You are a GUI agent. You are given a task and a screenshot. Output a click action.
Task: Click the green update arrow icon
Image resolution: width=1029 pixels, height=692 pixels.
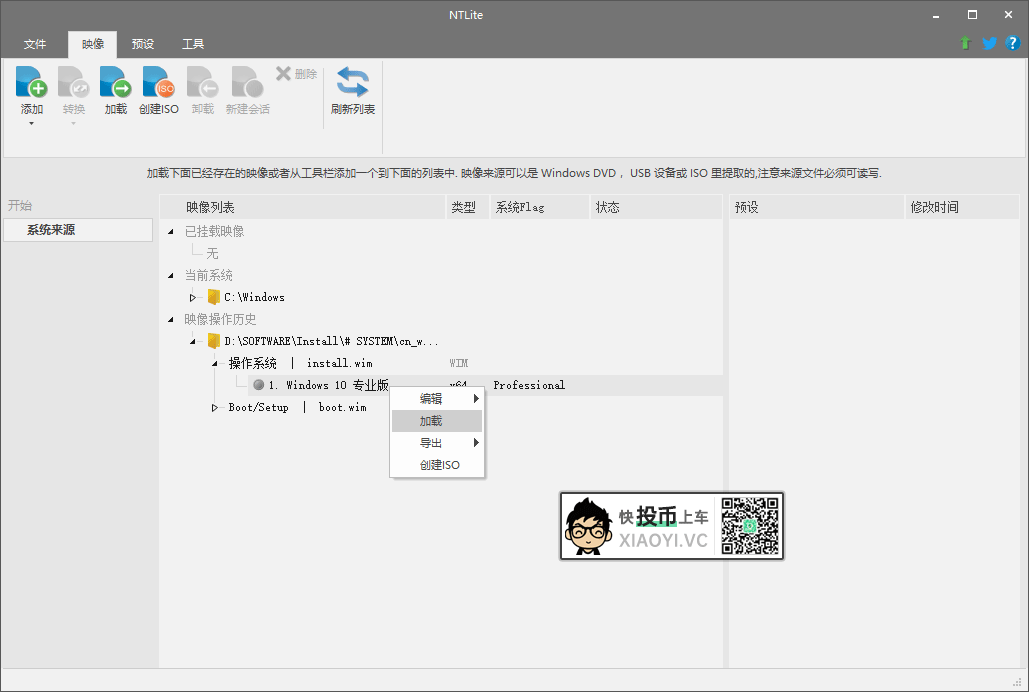click(x=965, y=43)
